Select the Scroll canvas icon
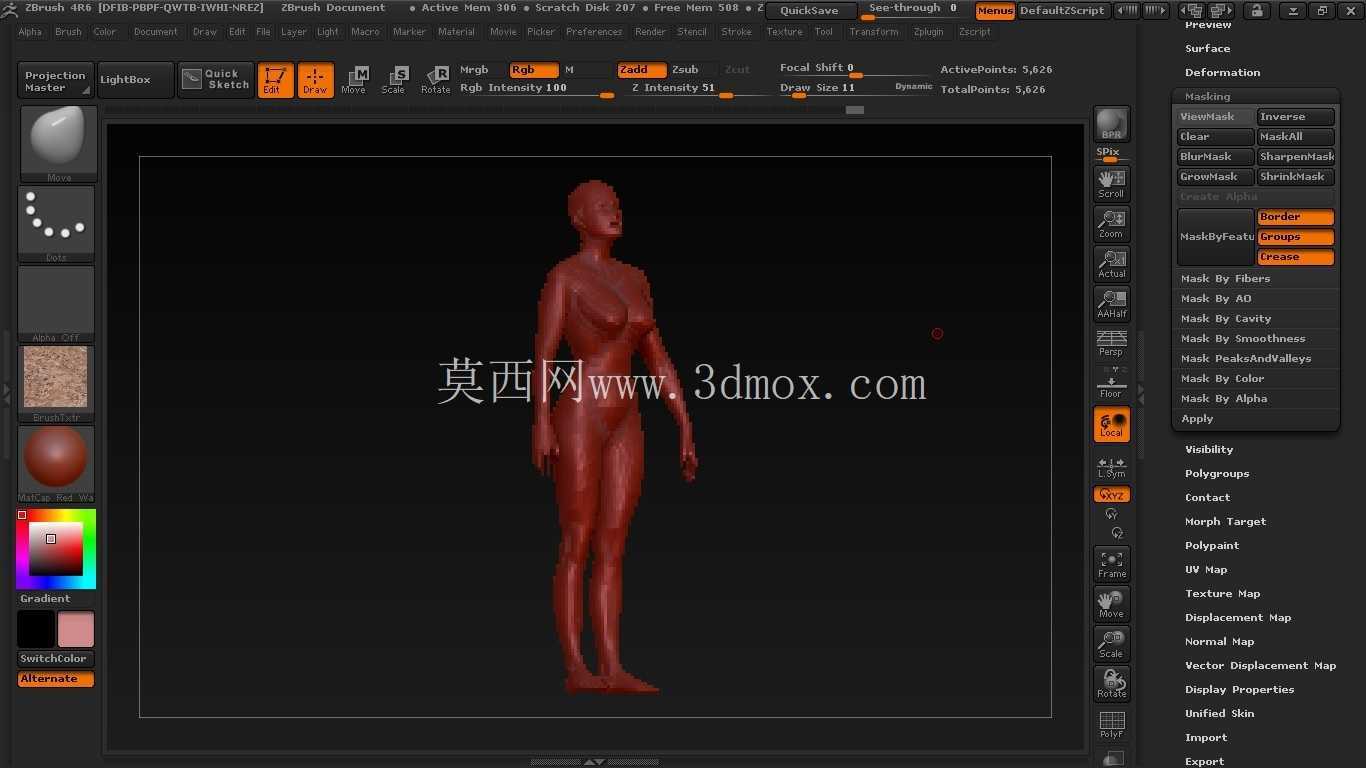 (x=1111, y=183)
